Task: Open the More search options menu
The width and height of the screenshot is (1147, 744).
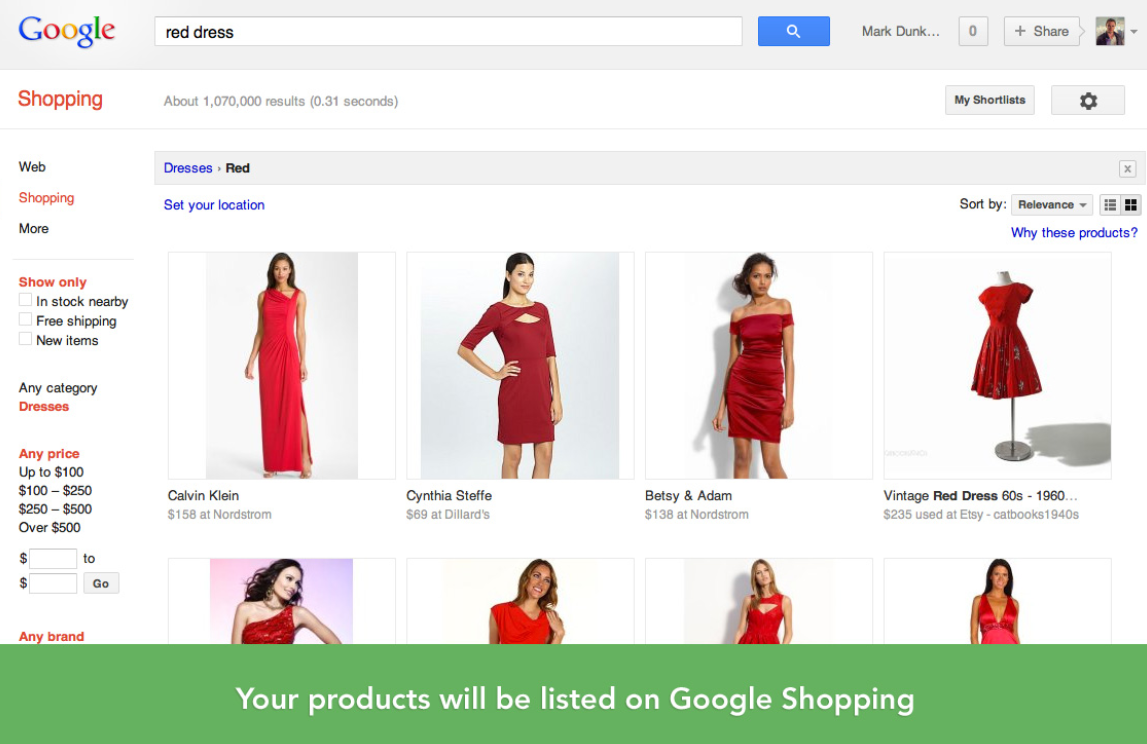Action: tap(33, 228)
